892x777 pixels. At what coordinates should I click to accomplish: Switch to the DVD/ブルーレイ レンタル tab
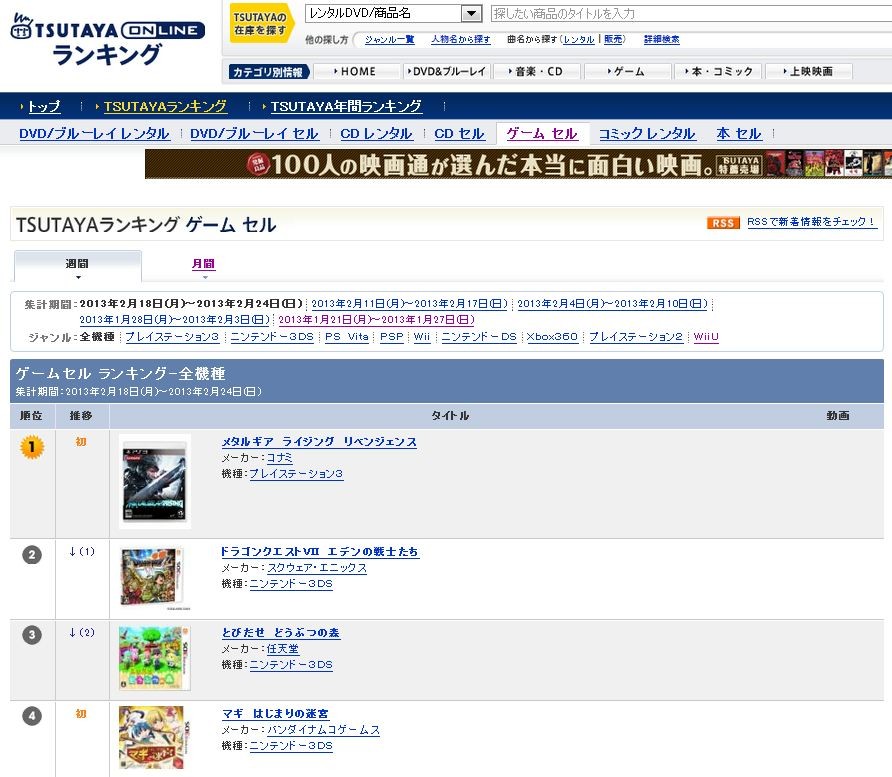coord(94,134)
